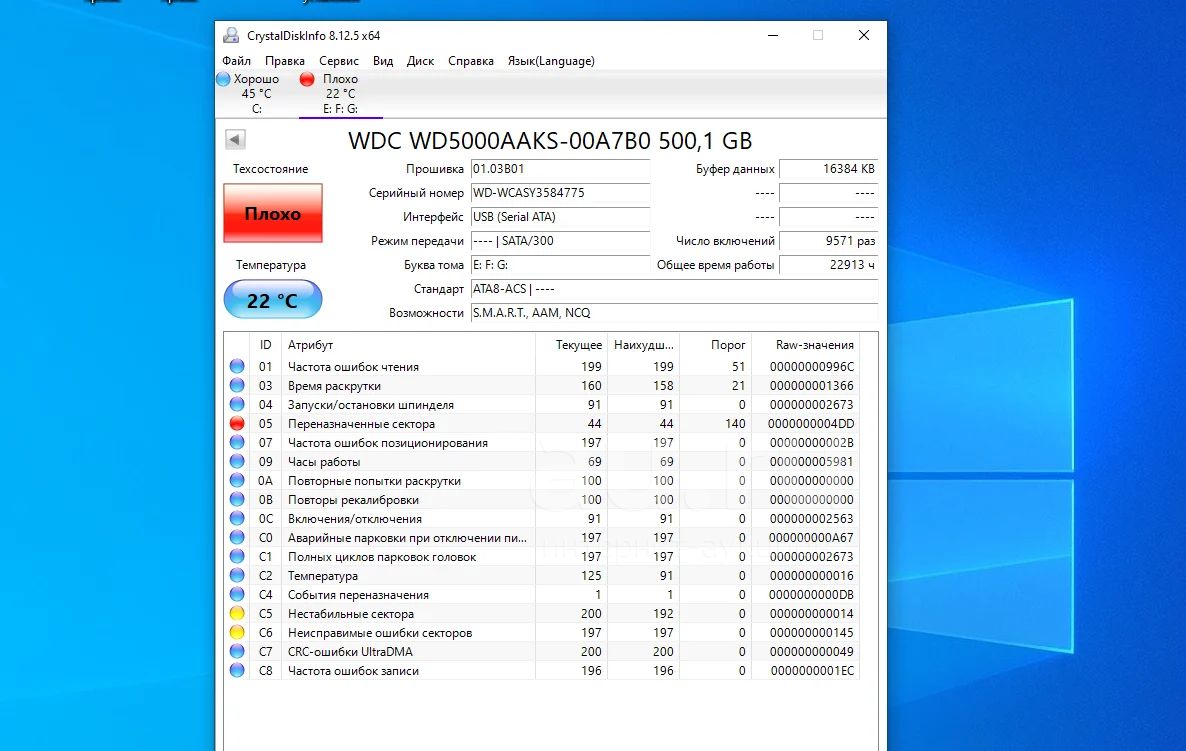Click the Порог column header
Screen dimensions: 1186x751
tap(716, 345)
